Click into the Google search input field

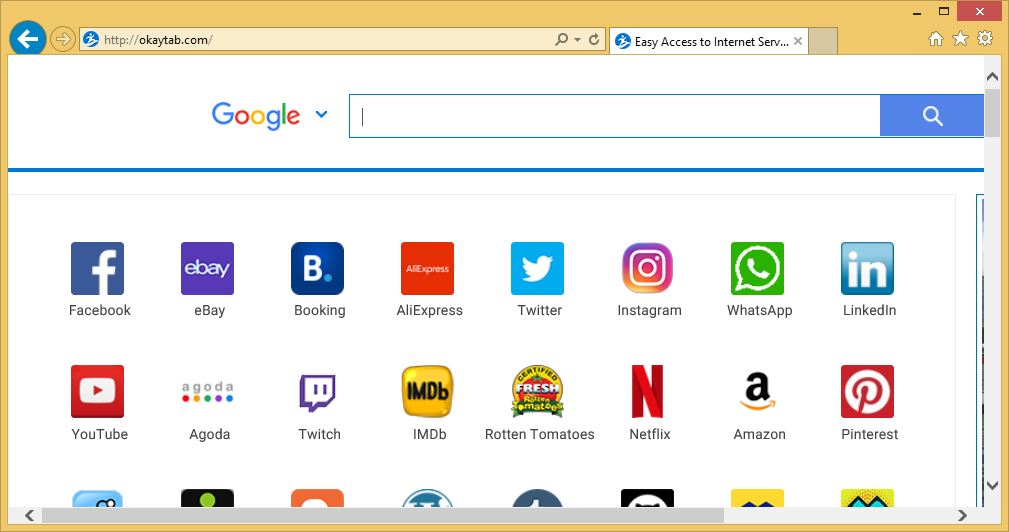615,116
